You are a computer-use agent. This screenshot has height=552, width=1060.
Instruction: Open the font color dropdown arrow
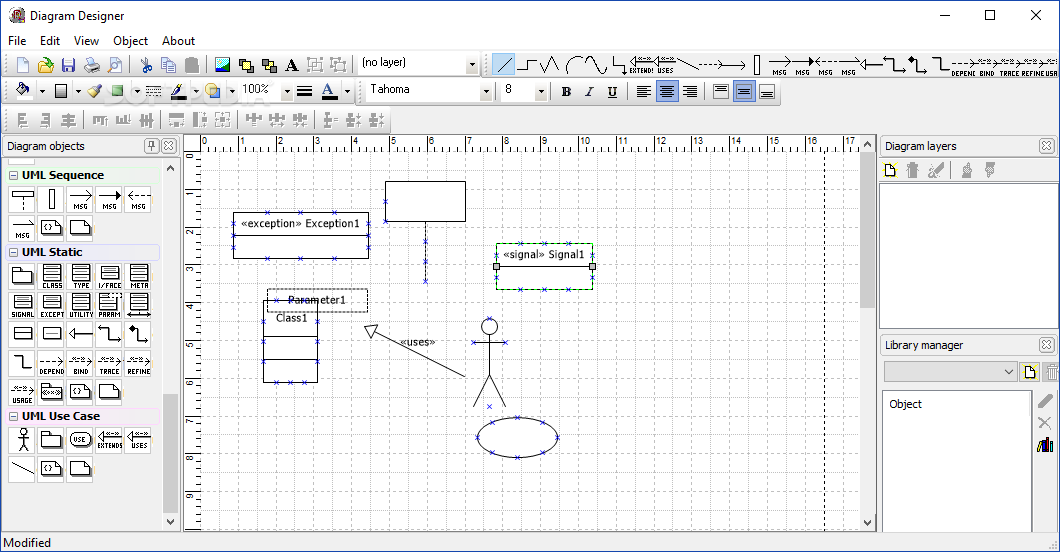[x=347, y=91]
